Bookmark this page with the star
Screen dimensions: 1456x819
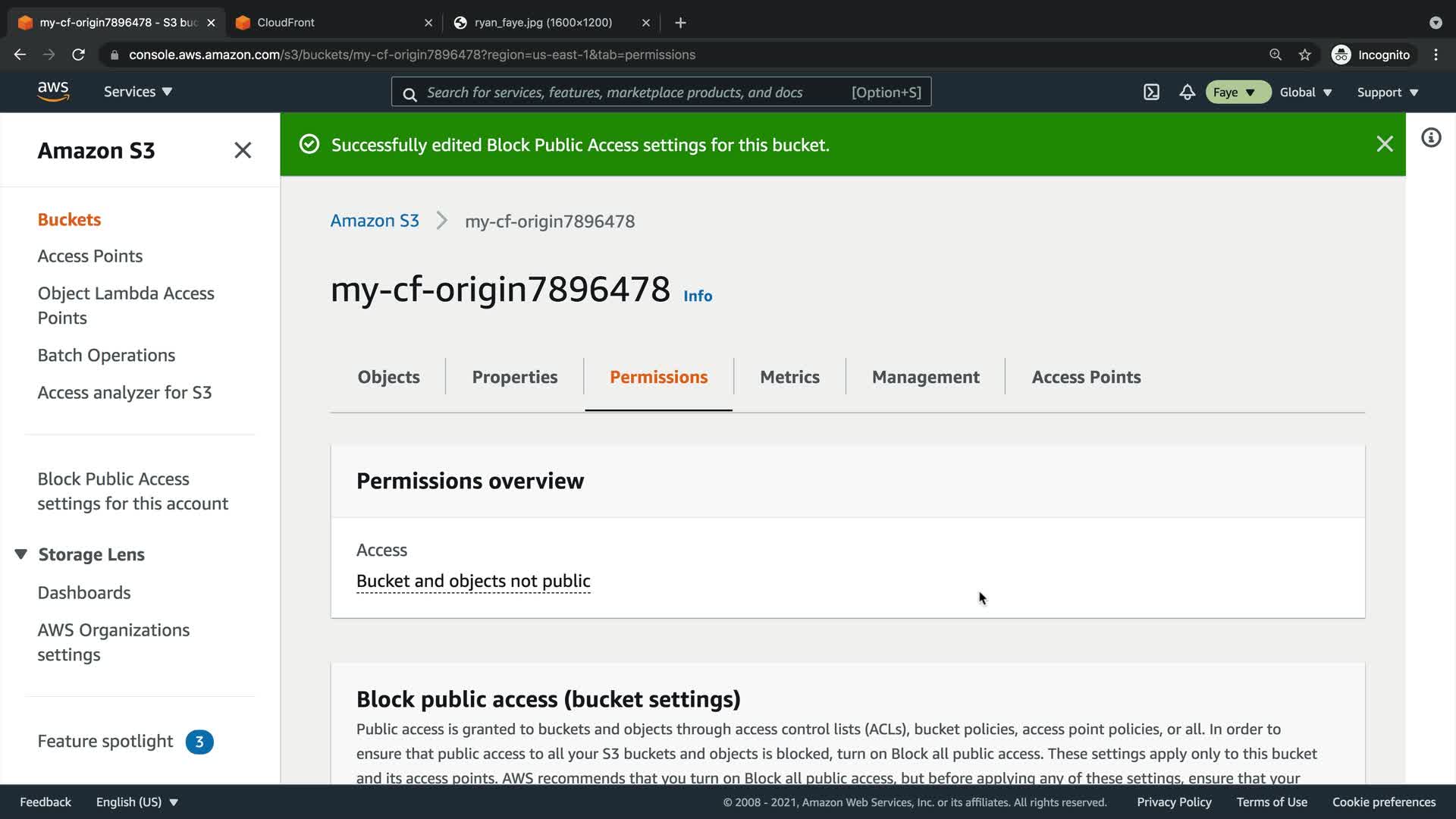(1304, 55)
